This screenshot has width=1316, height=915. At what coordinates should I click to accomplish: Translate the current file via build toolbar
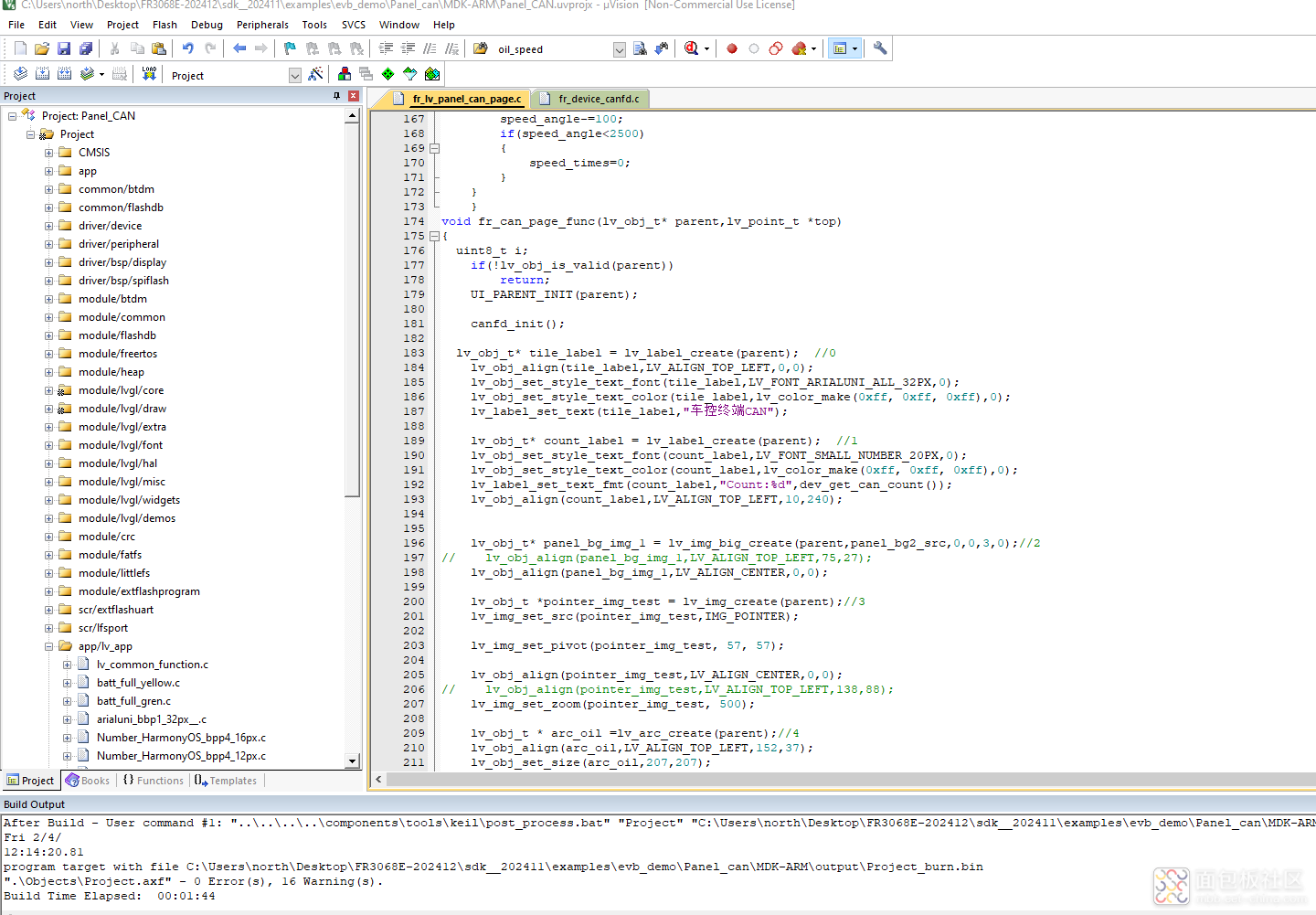coord(20,74)
